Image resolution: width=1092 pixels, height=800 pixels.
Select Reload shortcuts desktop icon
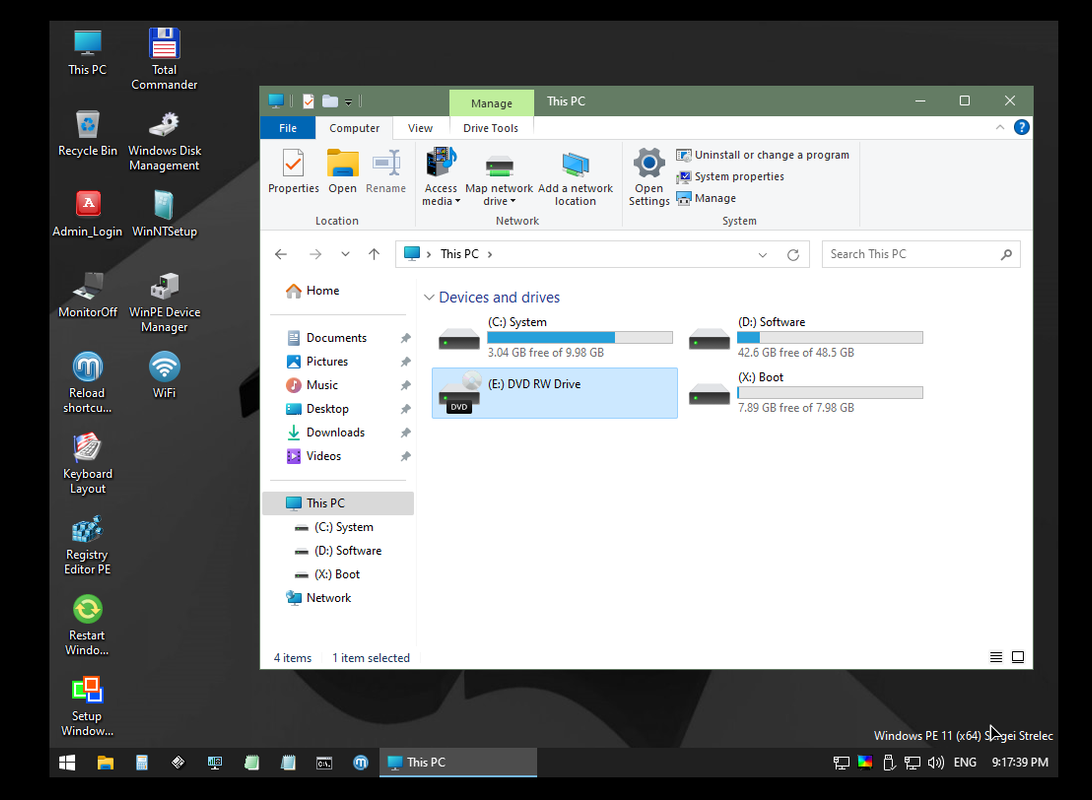(x=88, y=383)
